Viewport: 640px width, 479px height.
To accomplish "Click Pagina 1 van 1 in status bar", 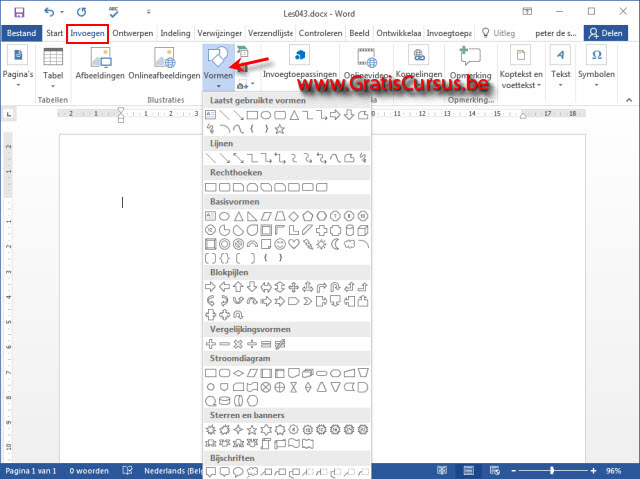I will (31, 471).
